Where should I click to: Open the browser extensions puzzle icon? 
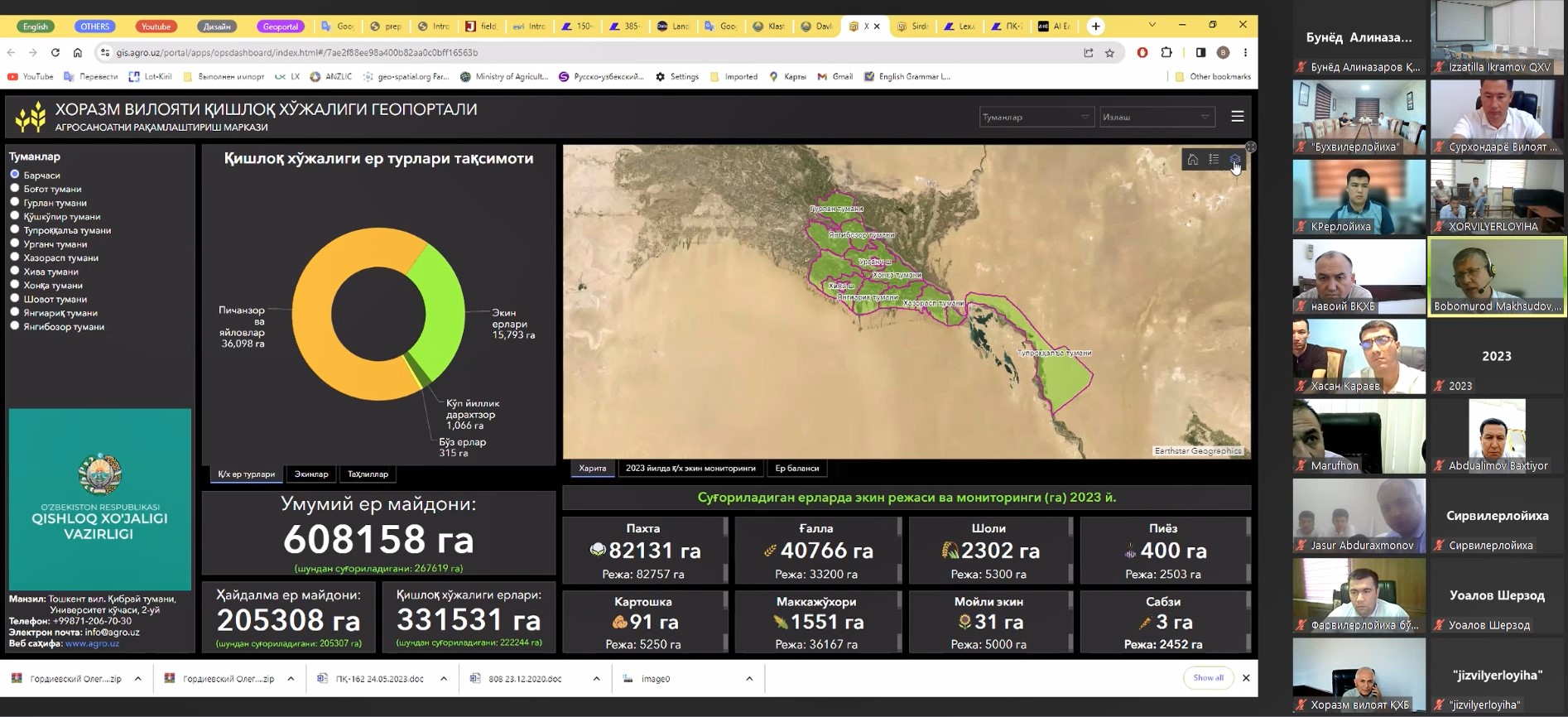point(1166,52)
